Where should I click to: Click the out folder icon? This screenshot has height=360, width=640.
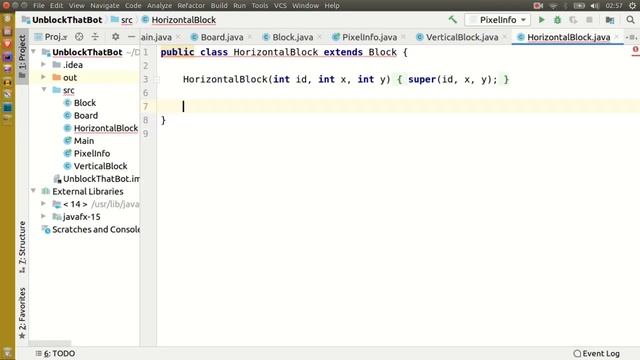57,77
